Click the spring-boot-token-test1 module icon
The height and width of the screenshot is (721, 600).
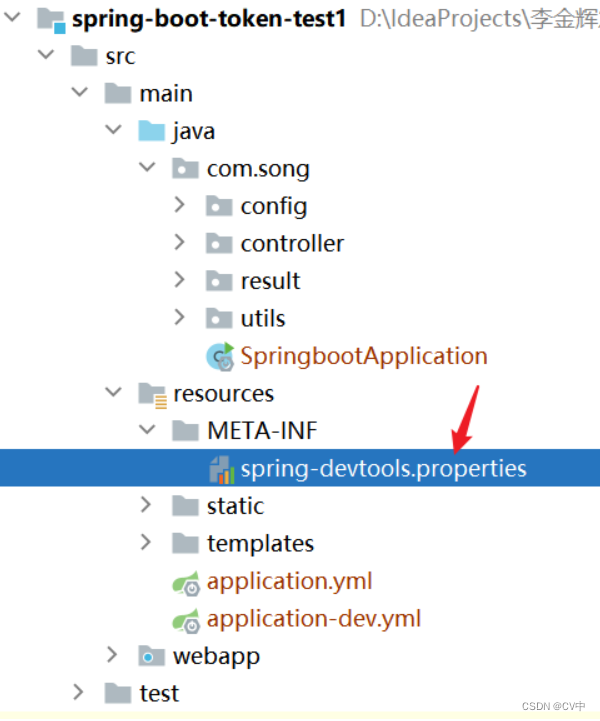[x=51, y=21]
